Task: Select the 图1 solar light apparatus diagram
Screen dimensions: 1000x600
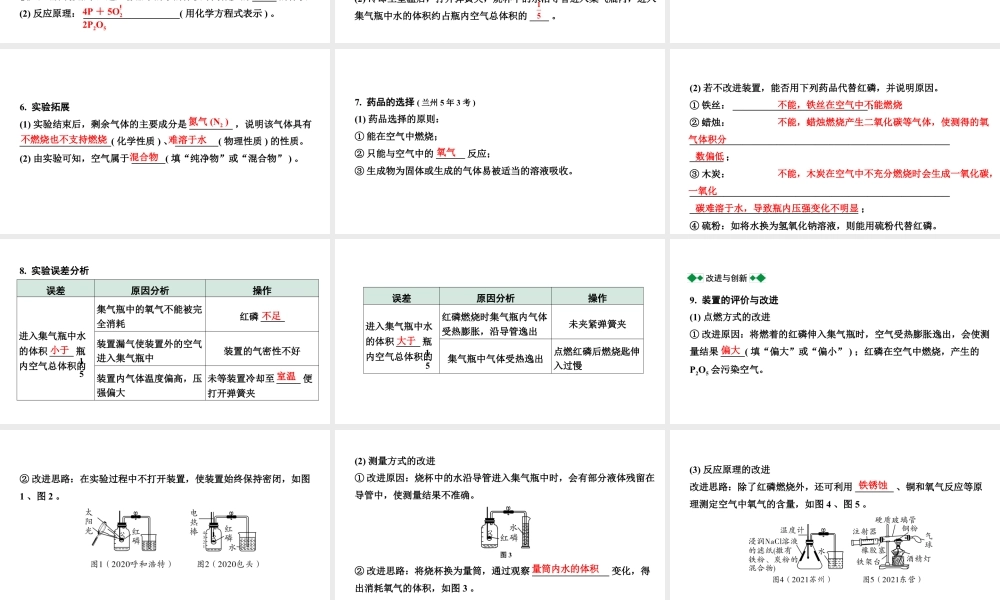Action: 120,533
